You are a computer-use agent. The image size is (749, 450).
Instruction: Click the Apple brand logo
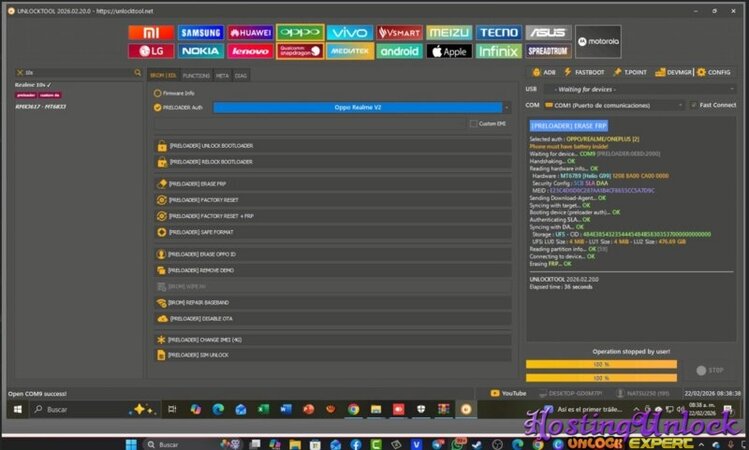pos(449,50)
